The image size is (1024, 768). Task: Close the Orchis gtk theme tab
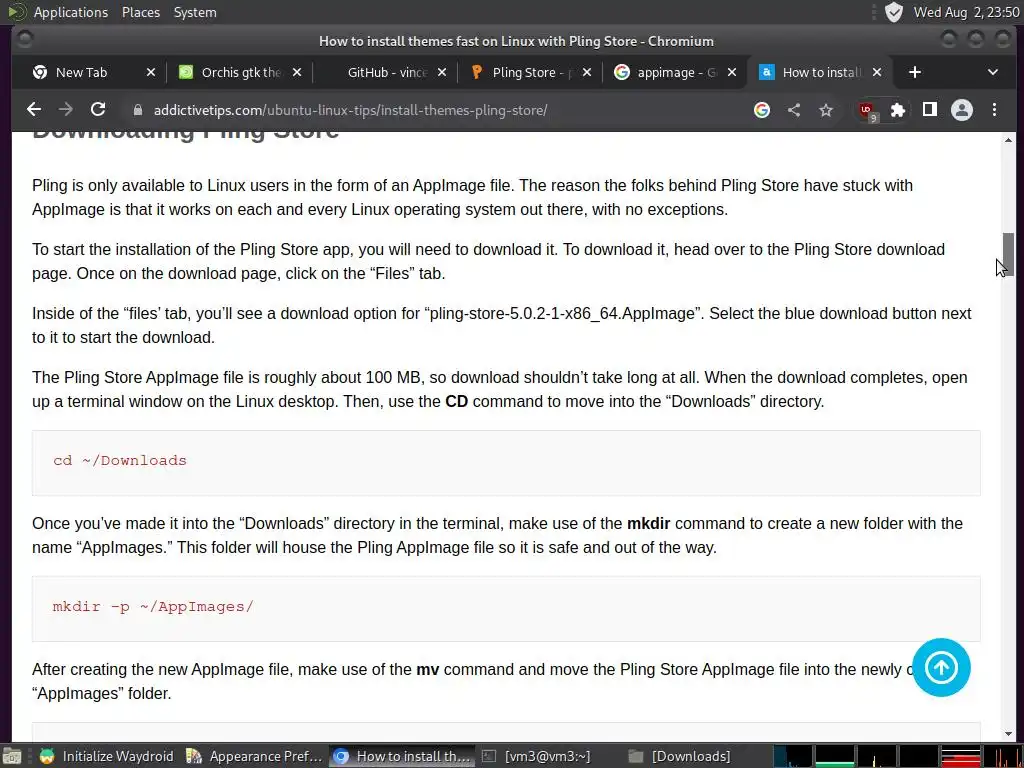[296, 72]
